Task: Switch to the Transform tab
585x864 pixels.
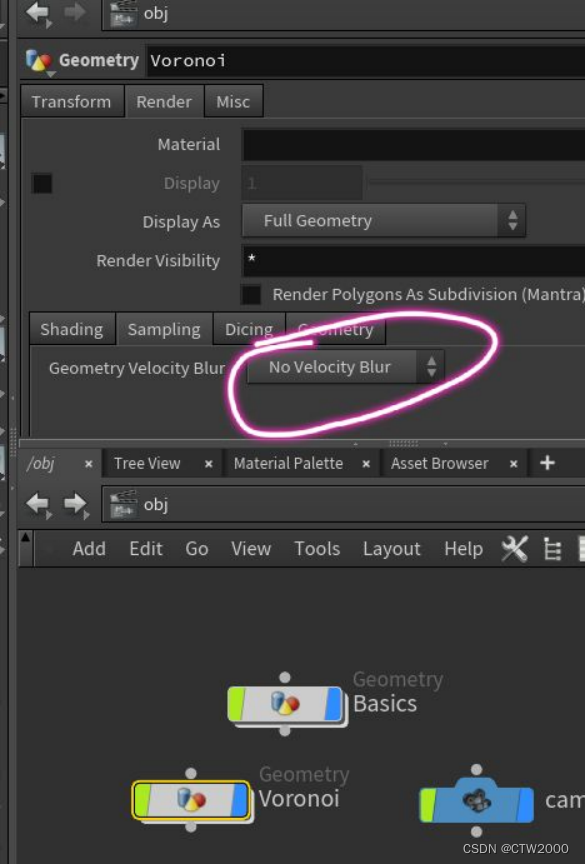Action: [x=72, y=101]
